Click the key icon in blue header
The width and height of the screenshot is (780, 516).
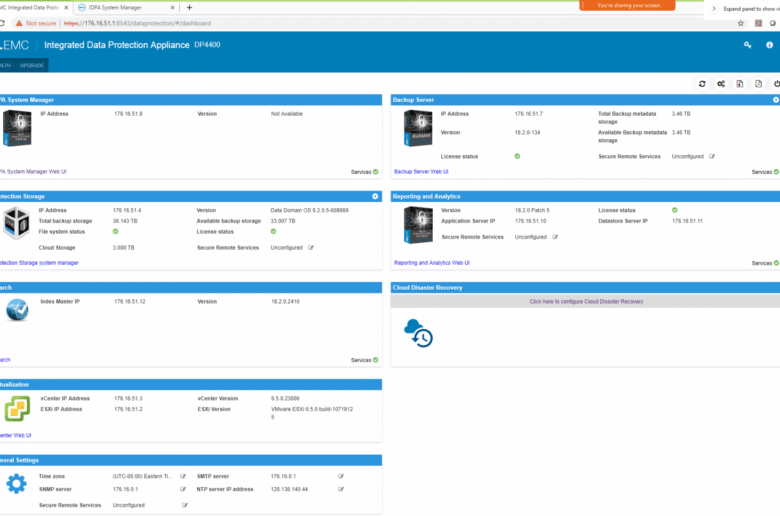pos(747,45)
